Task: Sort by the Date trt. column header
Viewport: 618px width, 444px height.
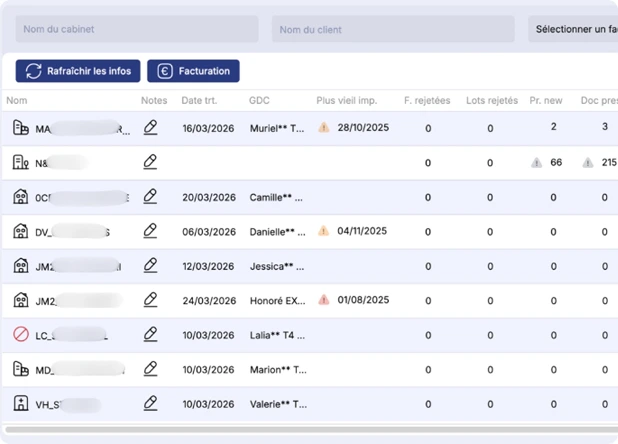Action: [199, 100]
